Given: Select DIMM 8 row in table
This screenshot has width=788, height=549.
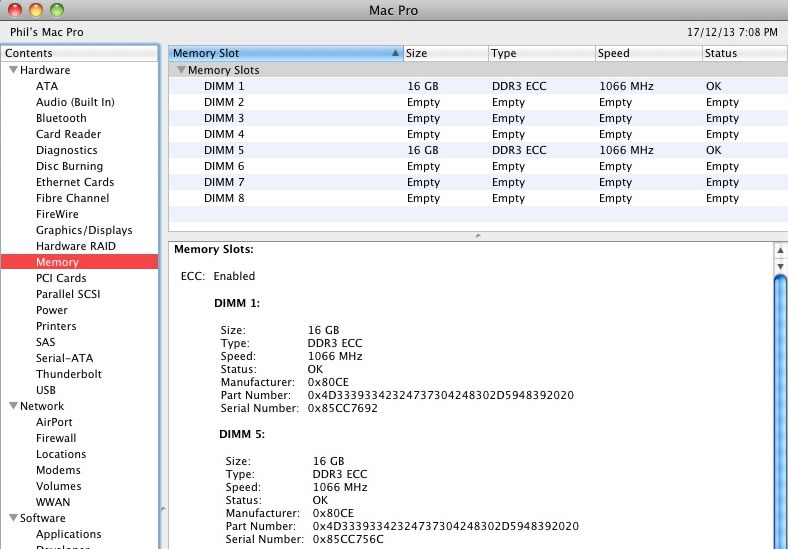Looking at the screenshot, I should pos(478,198).
